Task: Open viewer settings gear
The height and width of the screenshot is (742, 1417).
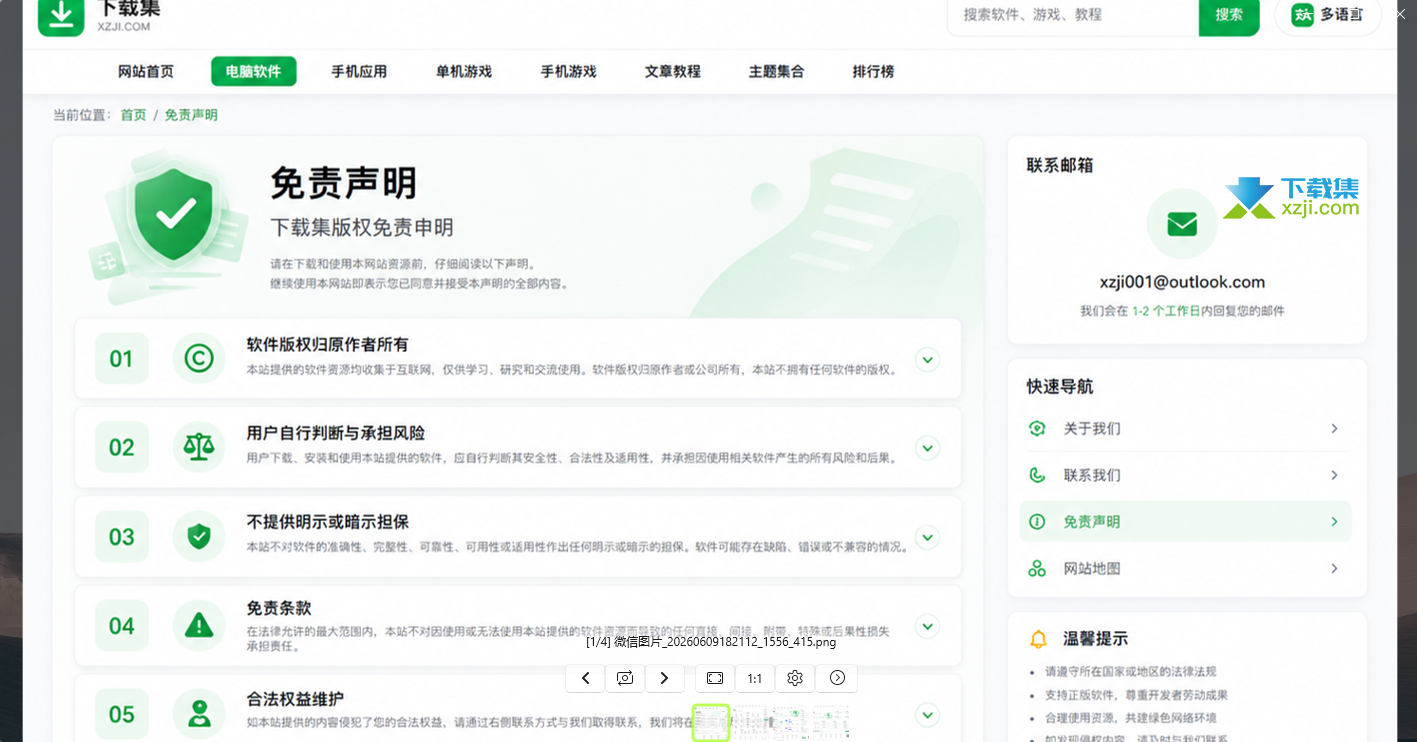Action: pyautogui.click(x=795, y=678)
